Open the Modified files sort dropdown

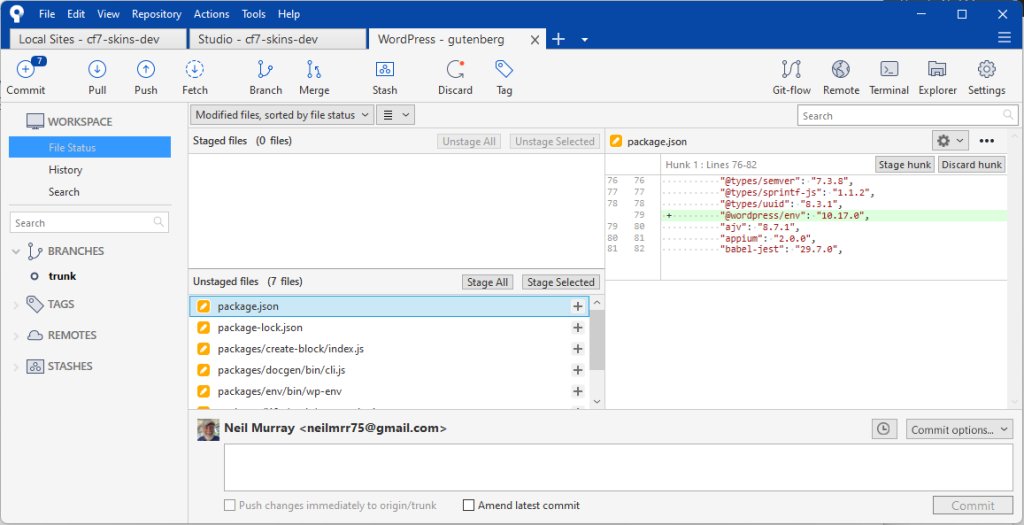pos(283,115)
